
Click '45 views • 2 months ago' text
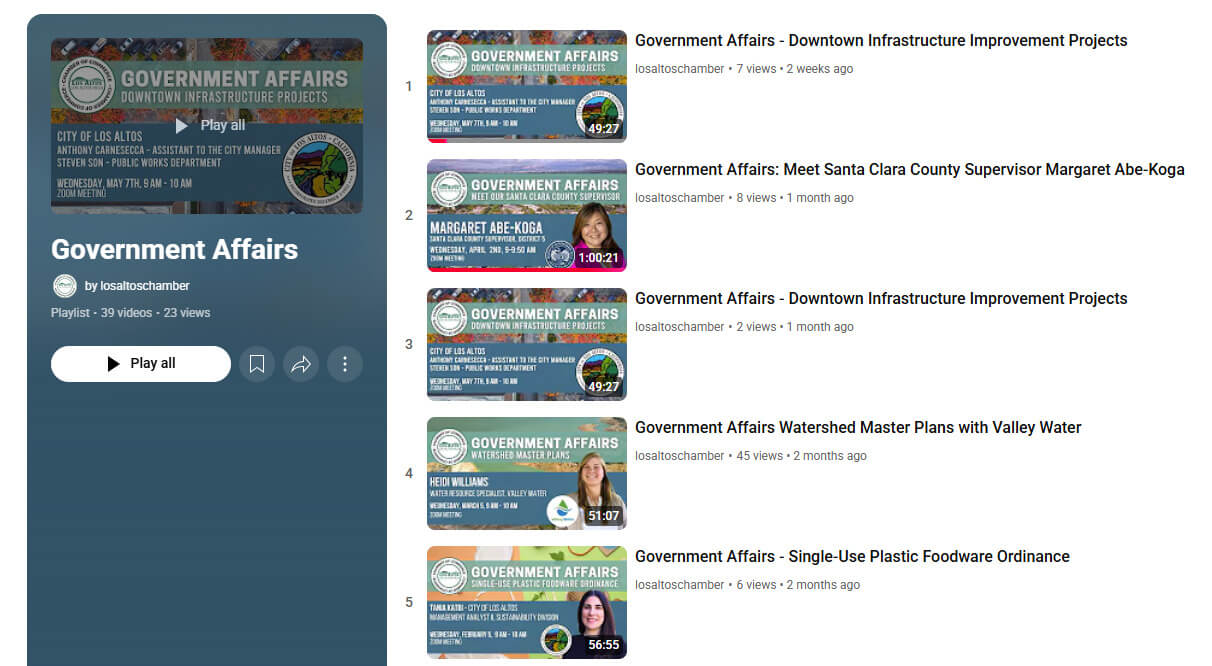coord(801,456)
